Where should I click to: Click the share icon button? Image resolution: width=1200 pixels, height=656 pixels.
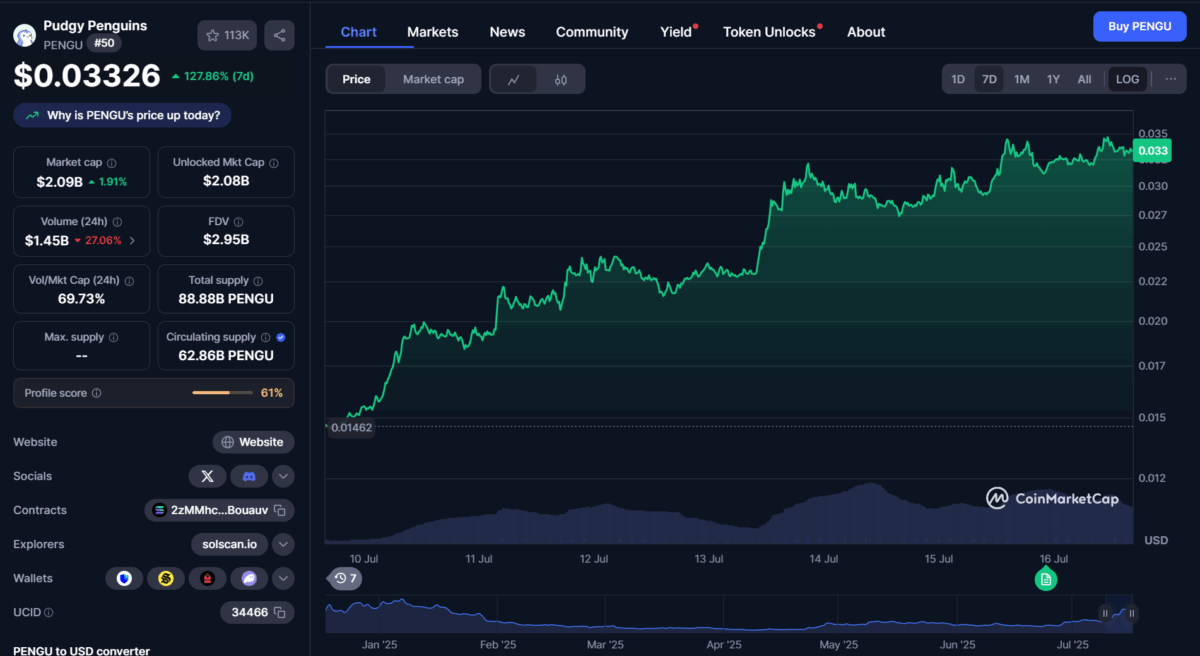point(279,35)
